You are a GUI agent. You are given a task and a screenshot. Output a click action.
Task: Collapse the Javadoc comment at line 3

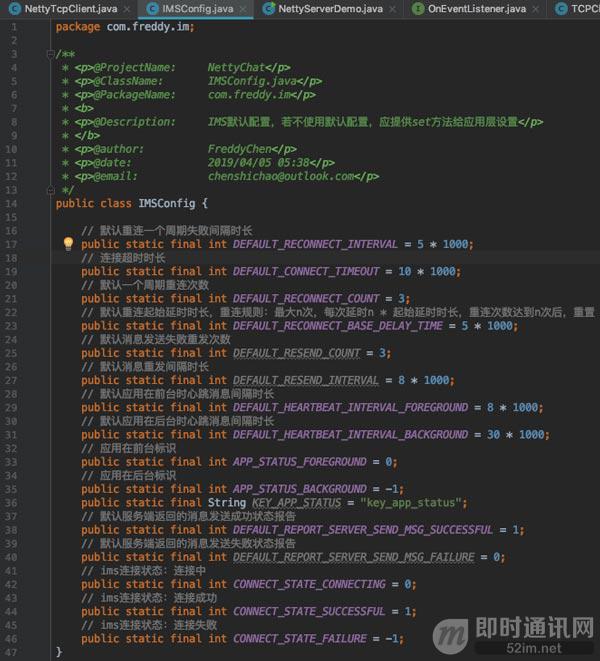(x=50, y=54)
